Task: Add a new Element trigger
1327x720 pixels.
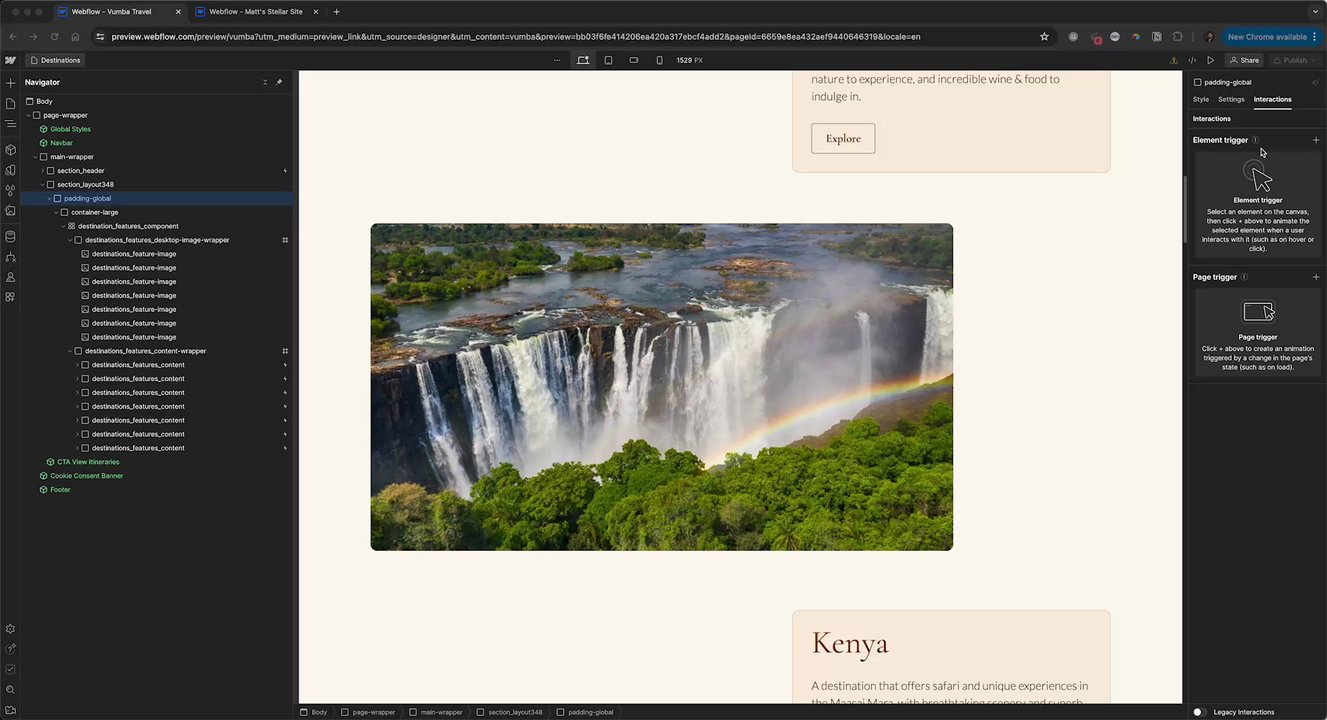Action: pos(1315,140)
